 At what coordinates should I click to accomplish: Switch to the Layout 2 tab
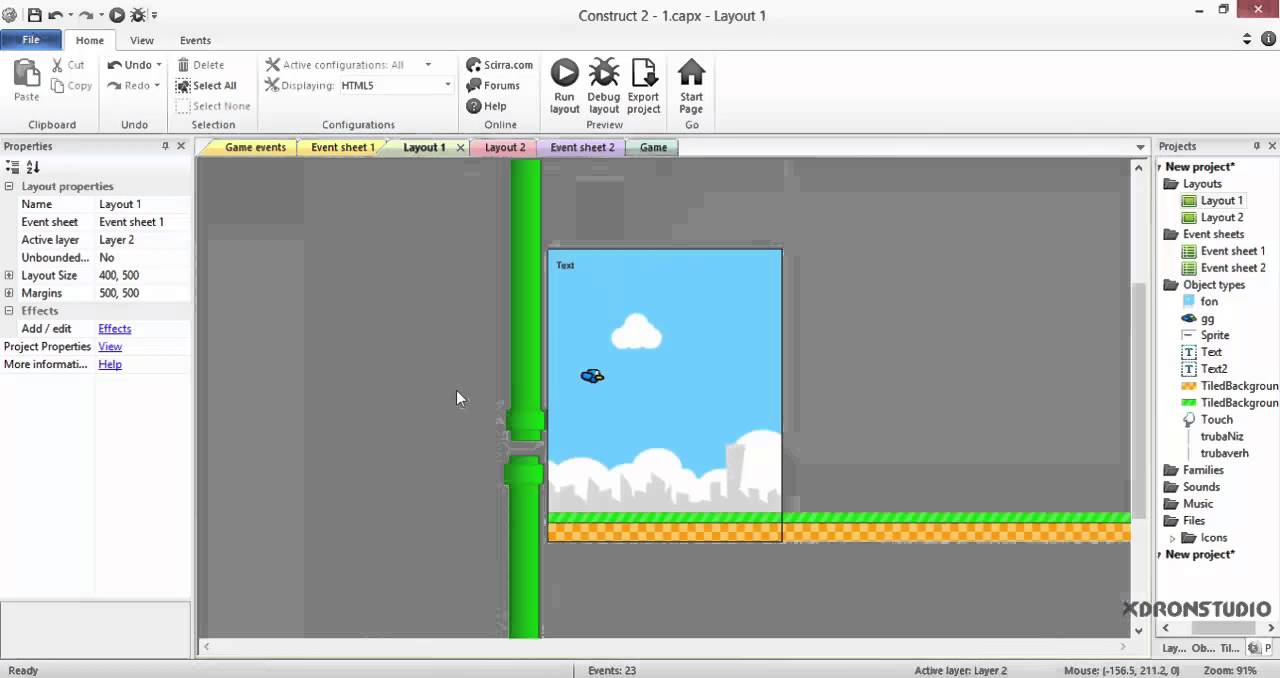(505, 147)
